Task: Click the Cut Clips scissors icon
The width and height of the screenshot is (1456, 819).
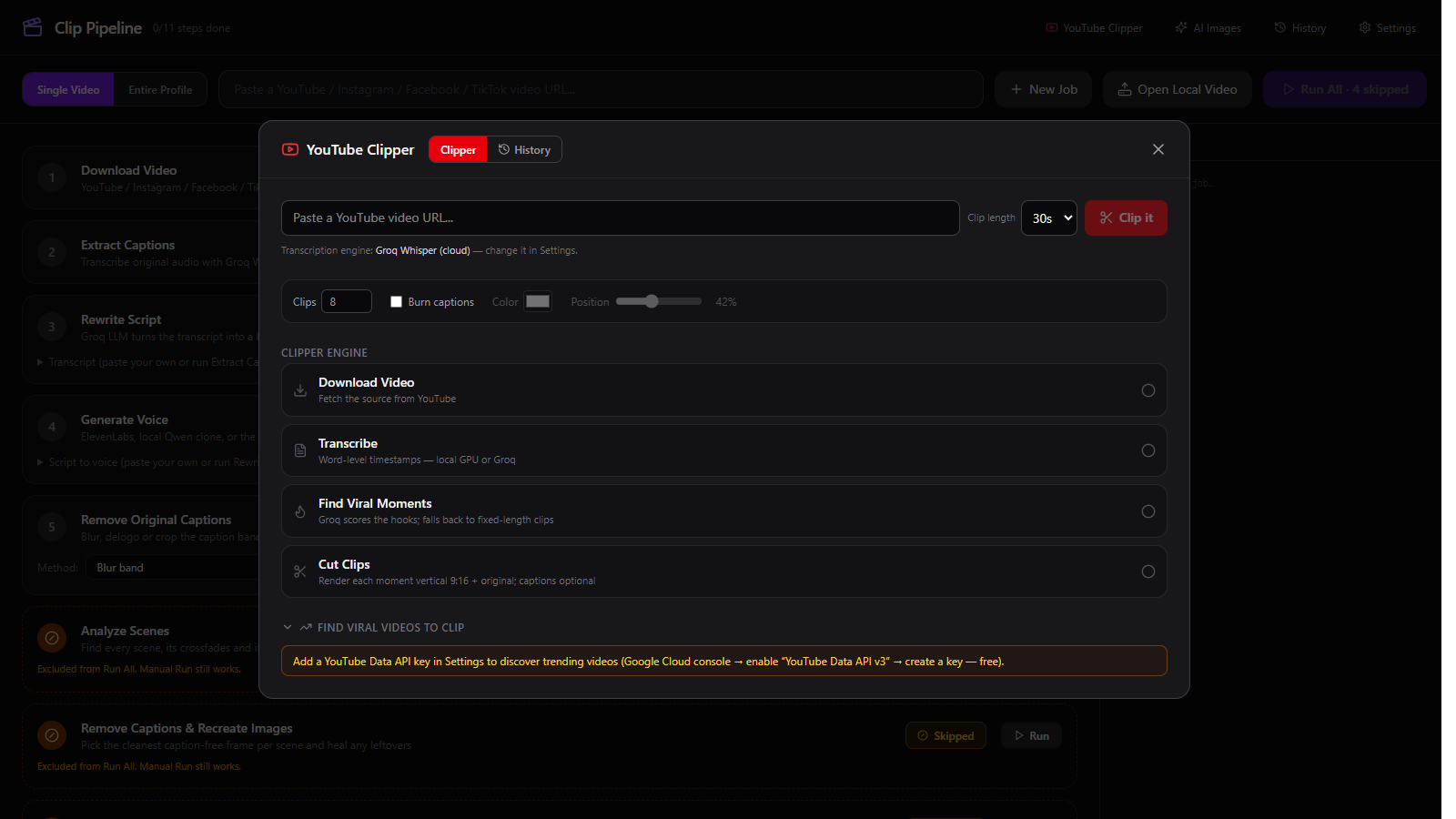Action: [300, 571]
